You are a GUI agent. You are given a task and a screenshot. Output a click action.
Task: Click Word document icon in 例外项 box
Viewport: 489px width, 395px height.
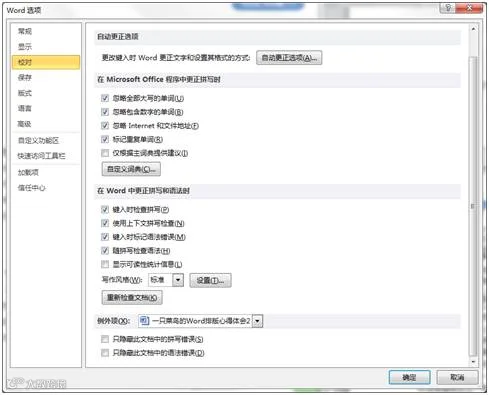click(x=144, y=321)
